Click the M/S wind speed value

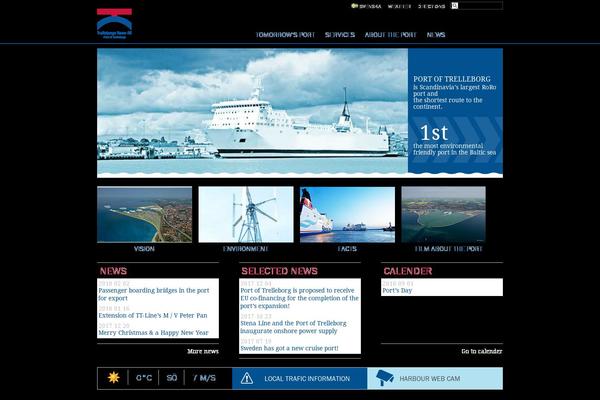[x=205, y=378]
